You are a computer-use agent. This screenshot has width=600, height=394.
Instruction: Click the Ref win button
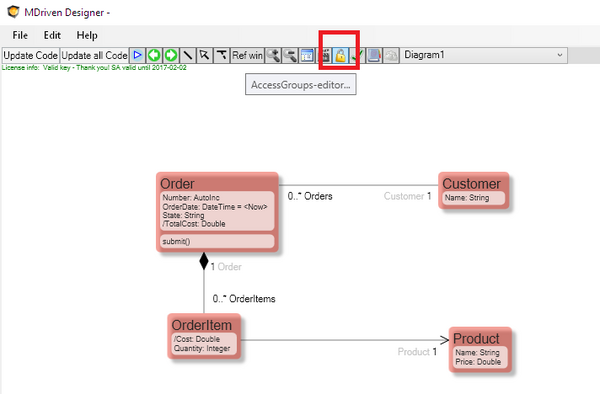[x=247, y=55]
